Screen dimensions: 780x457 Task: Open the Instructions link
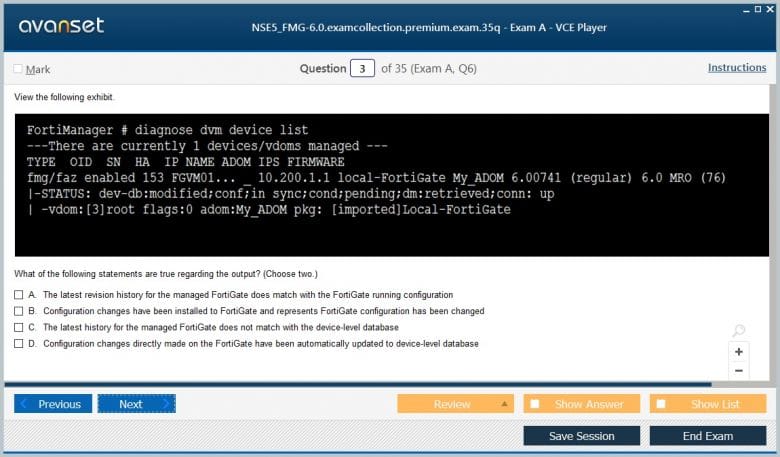click(737, 68)
